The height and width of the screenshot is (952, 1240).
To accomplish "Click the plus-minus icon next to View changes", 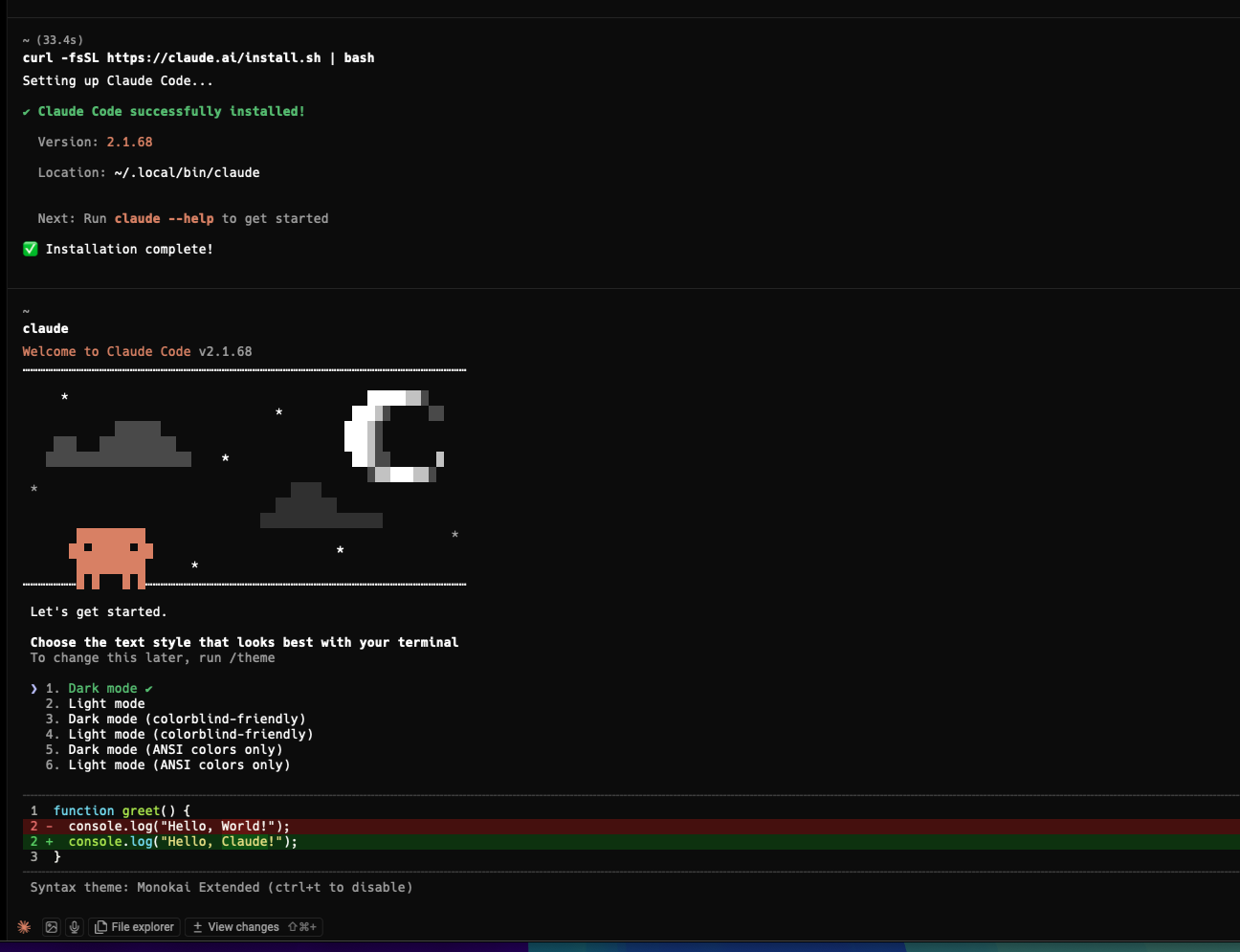I will 197,926.
